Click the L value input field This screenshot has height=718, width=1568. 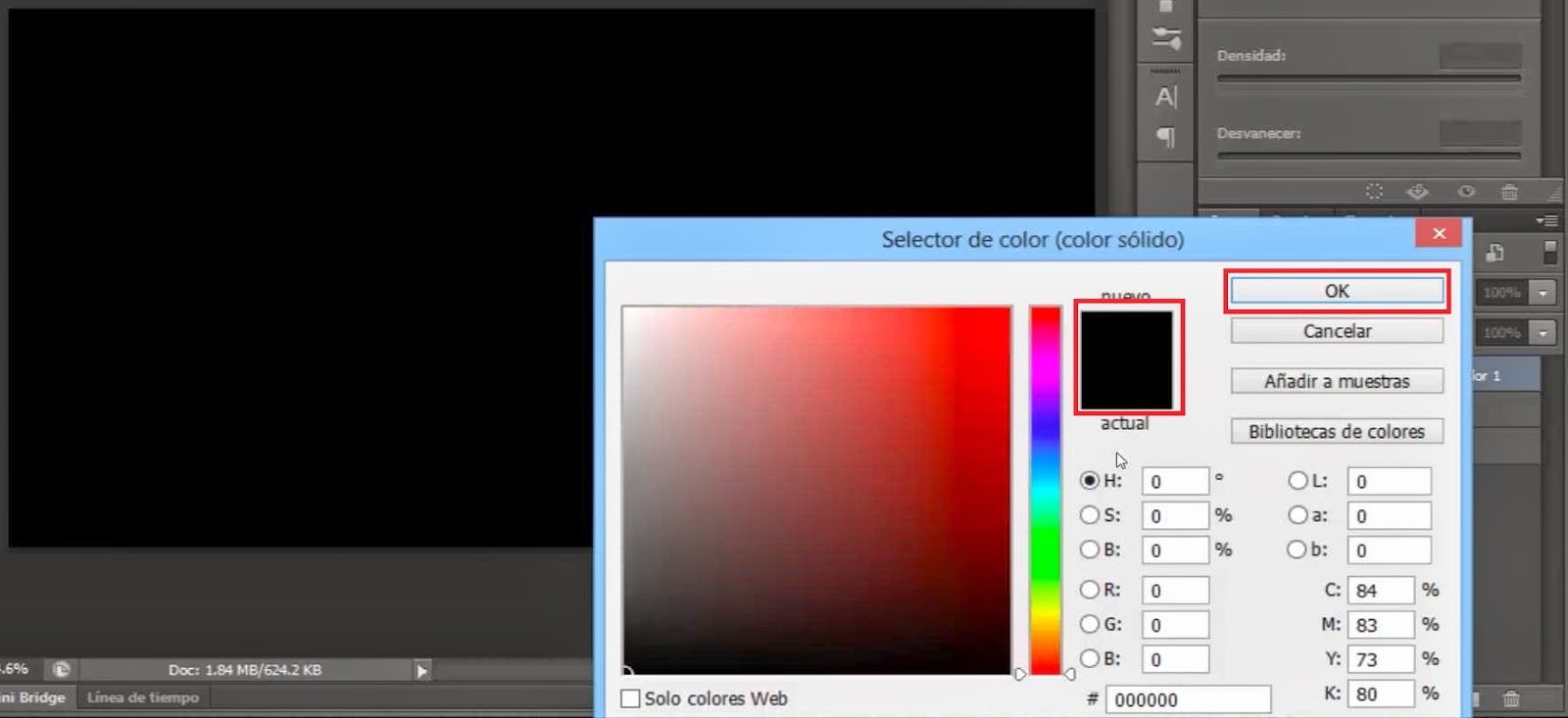tap(1389, 481)
